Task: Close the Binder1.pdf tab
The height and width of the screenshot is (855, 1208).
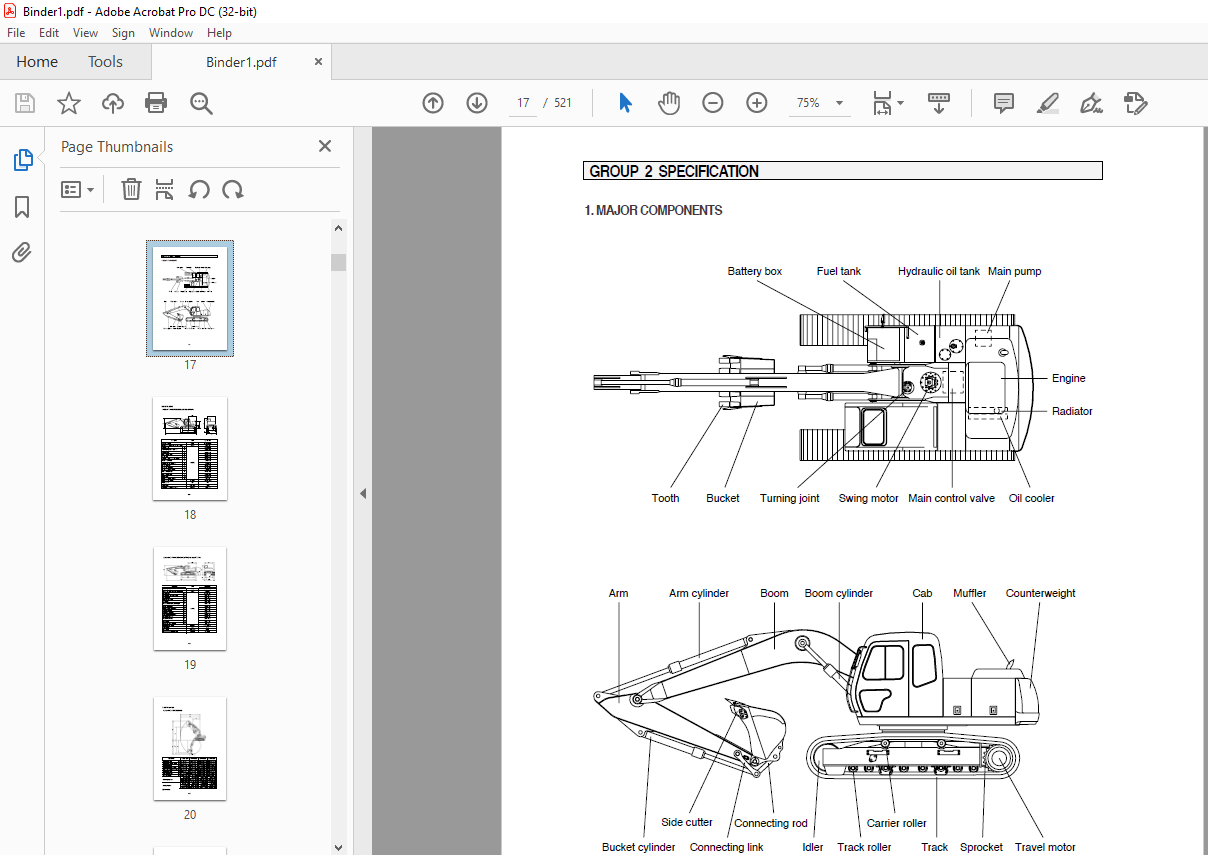Action: point(319,62)
